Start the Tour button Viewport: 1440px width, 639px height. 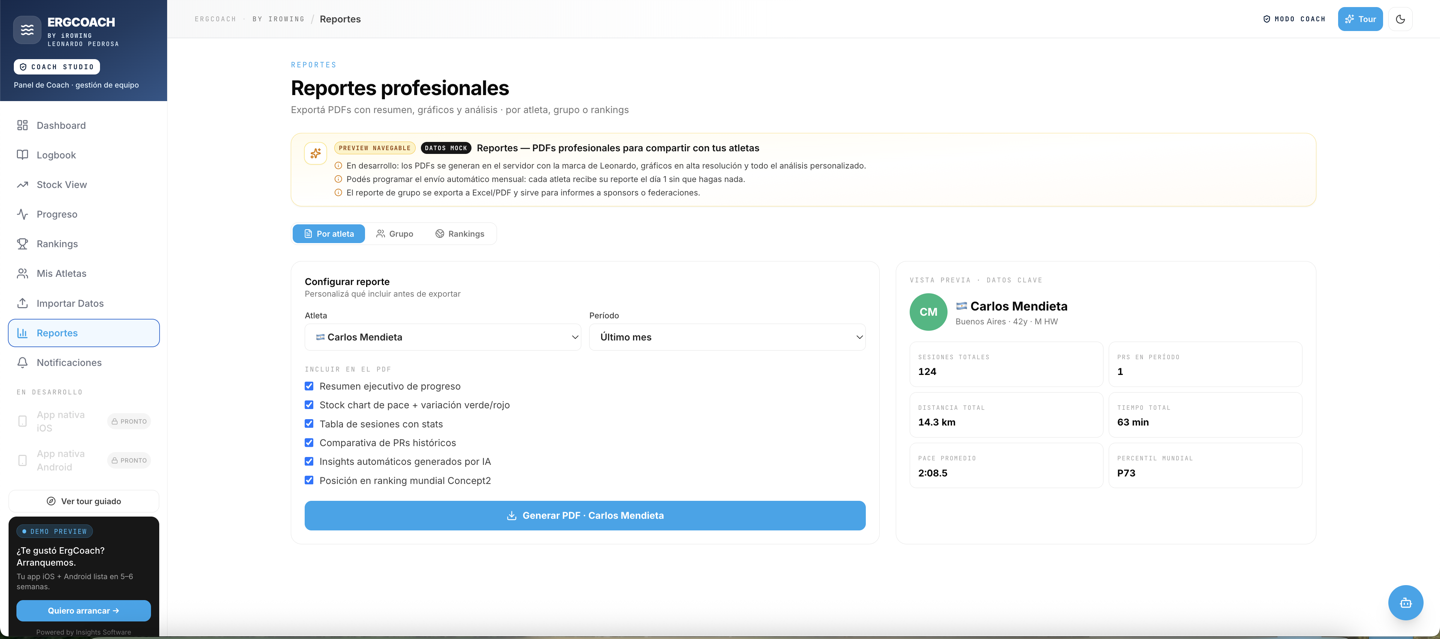tap(1360, 19)
